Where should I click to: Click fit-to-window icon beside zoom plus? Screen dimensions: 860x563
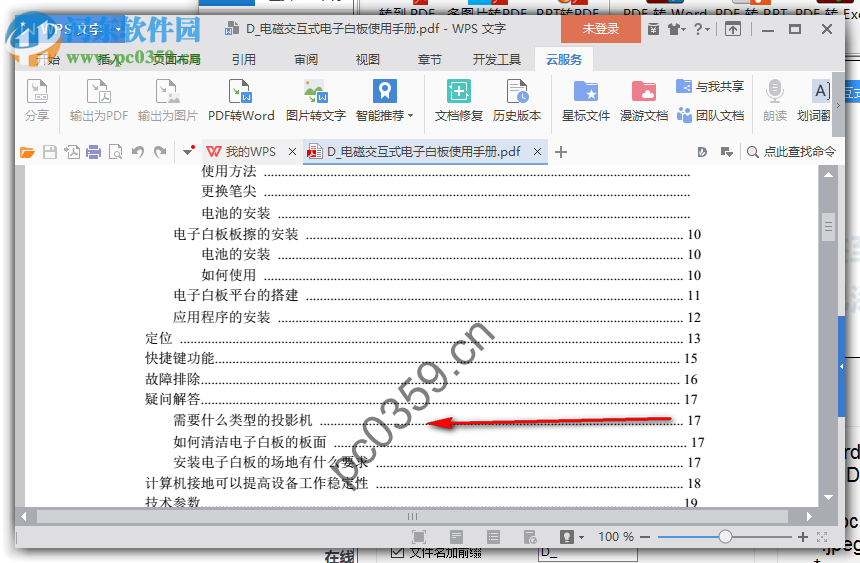[822, 537]
